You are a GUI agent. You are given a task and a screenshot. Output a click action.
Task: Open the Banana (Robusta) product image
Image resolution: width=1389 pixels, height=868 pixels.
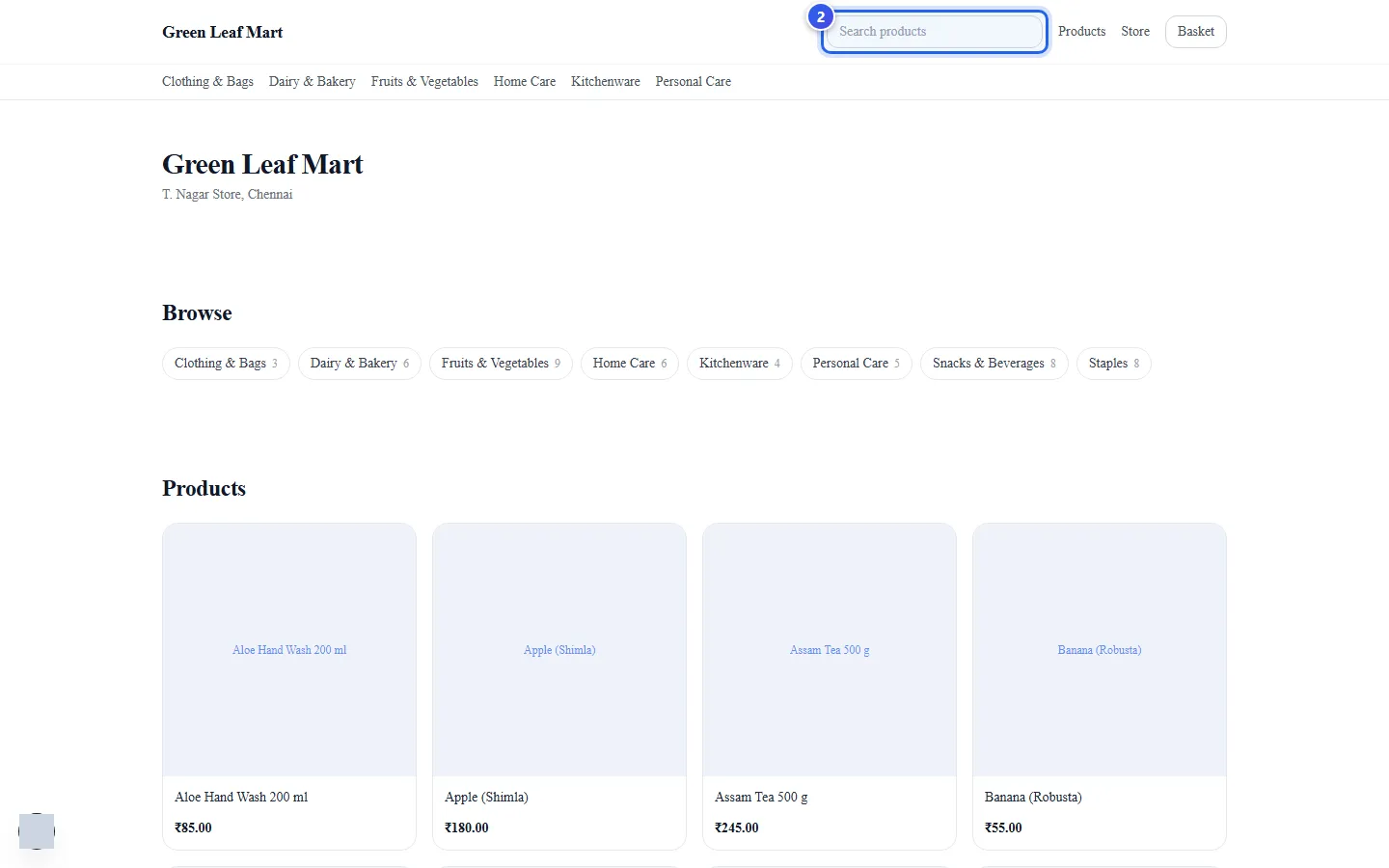click(x=1100, y=650)
